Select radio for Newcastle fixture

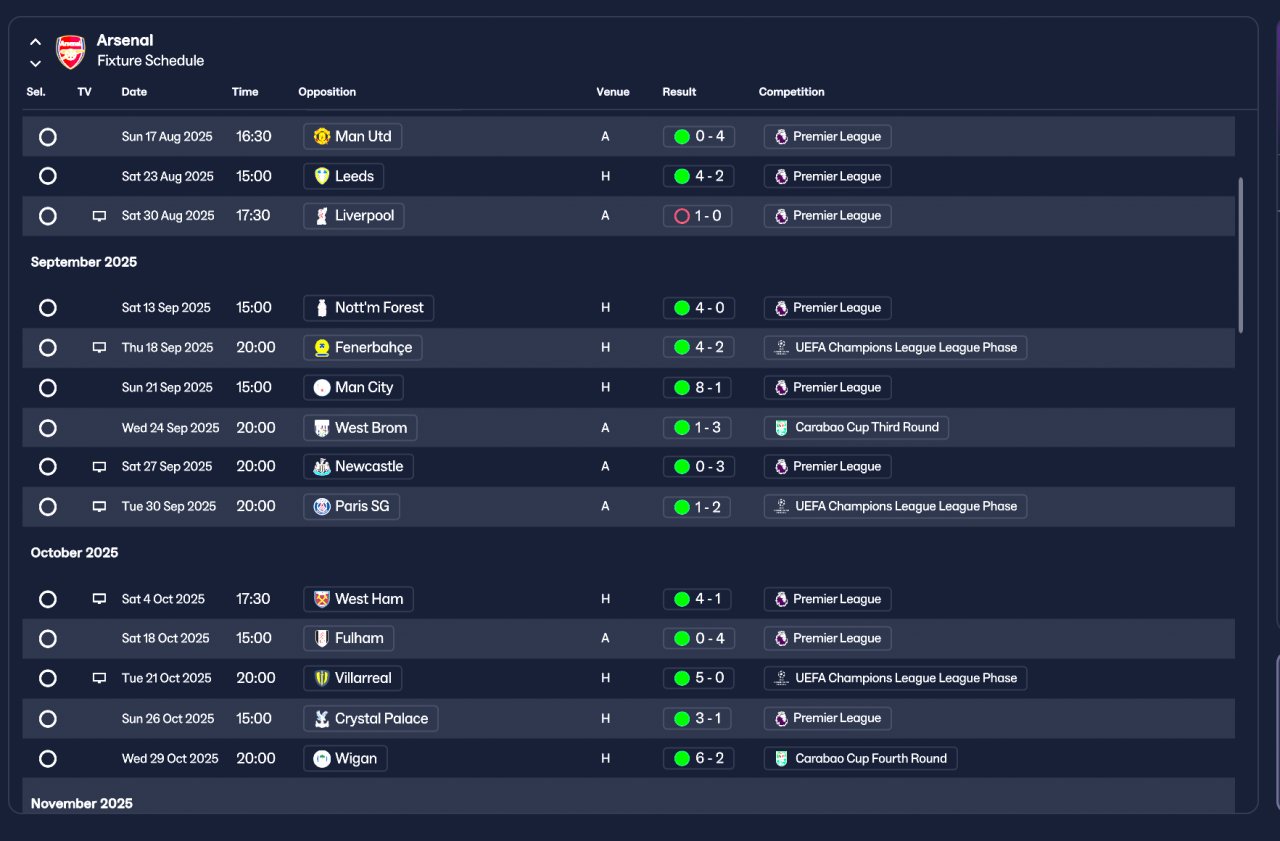pos(48,467)
